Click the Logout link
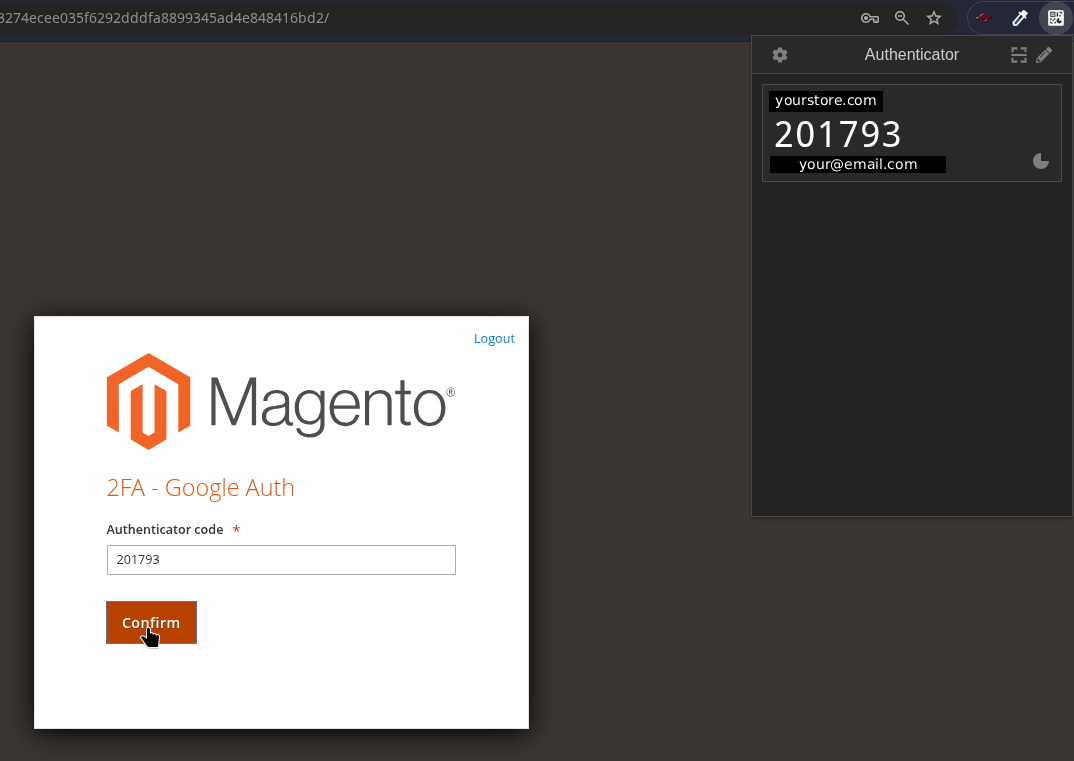 coord(494,338)
